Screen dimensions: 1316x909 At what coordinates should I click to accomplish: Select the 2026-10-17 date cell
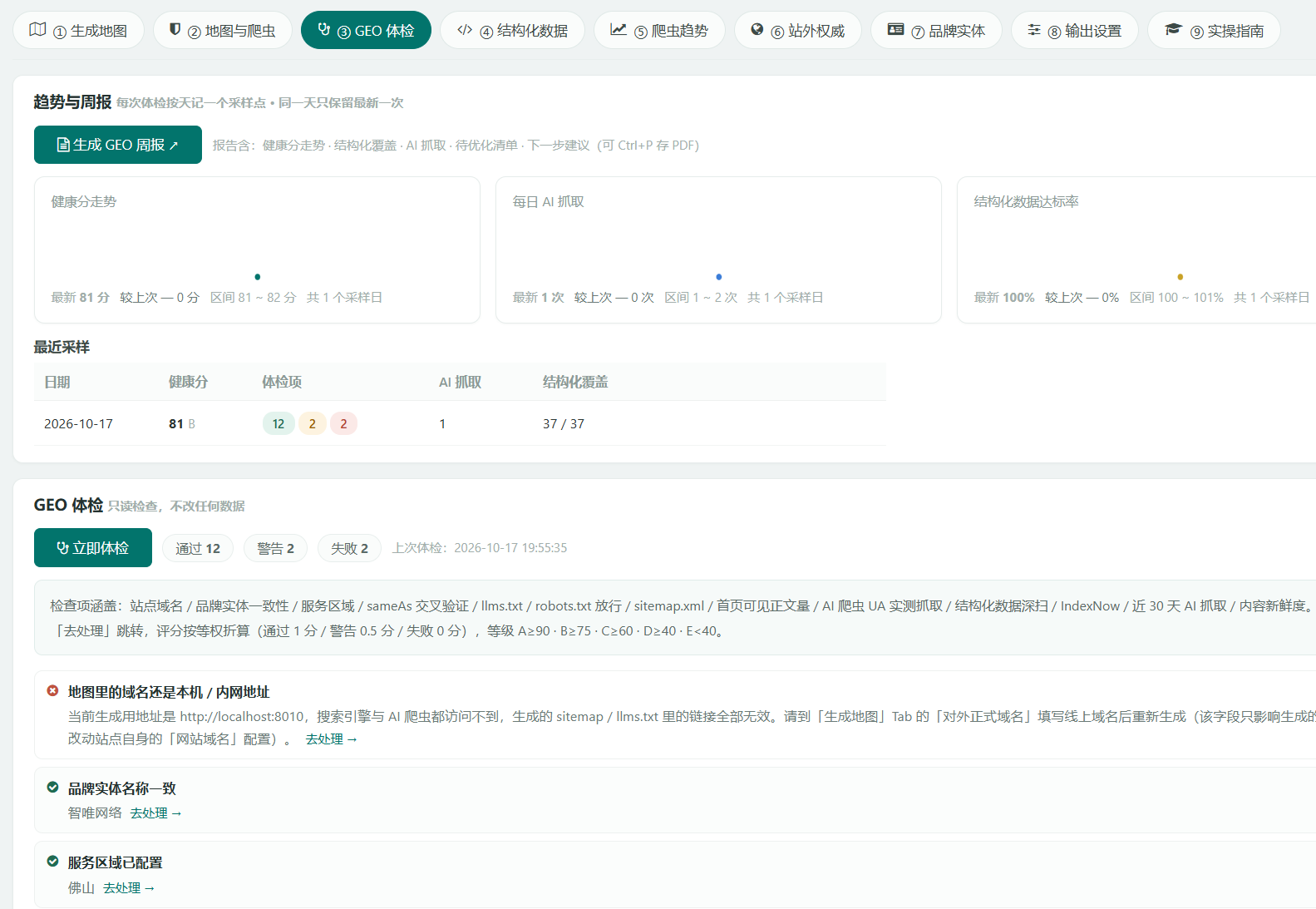78,423
